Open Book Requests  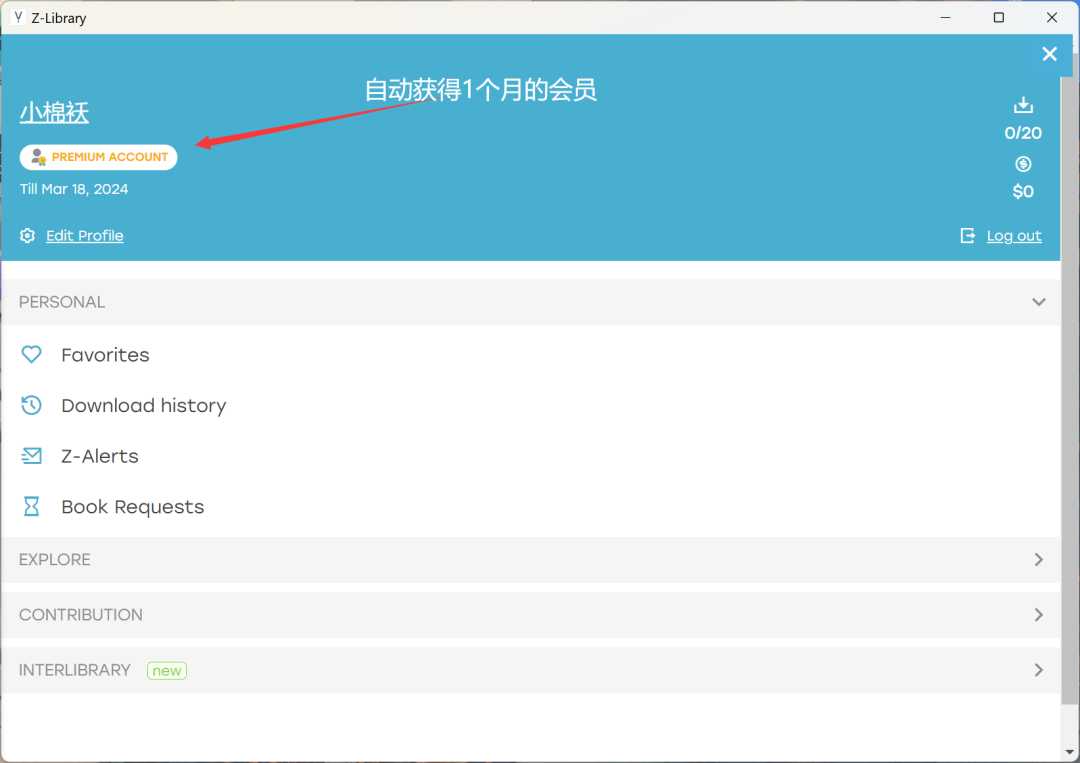[133, 507]
